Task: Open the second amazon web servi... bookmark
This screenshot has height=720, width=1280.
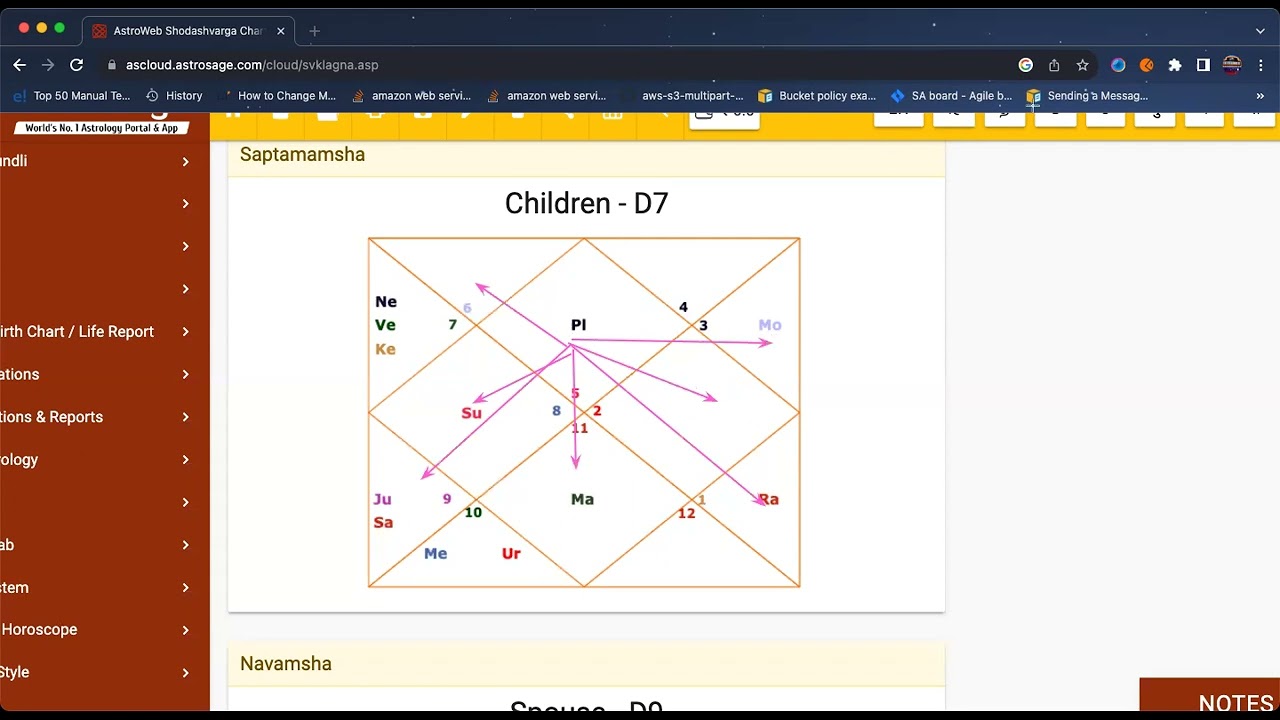Action: click(546, 96)
